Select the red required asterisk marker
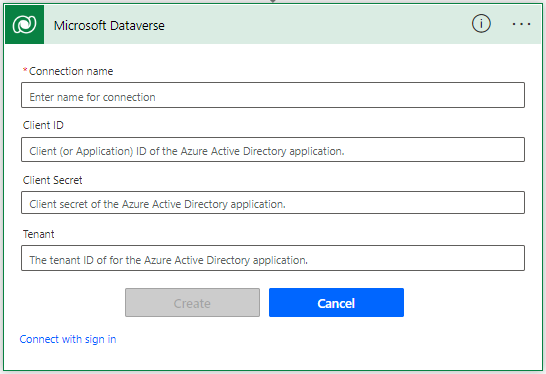 (x=25, y=70)
